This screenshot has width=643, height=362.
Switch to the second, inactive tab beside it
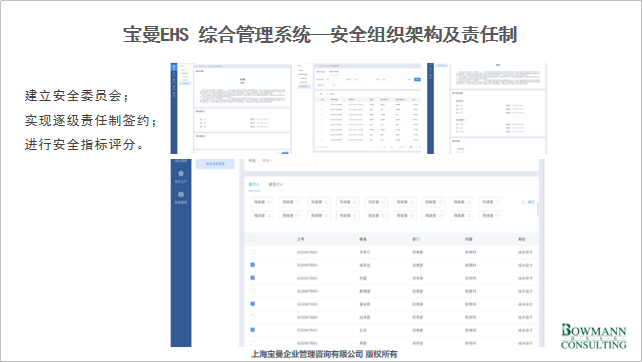tap(276, 184)
